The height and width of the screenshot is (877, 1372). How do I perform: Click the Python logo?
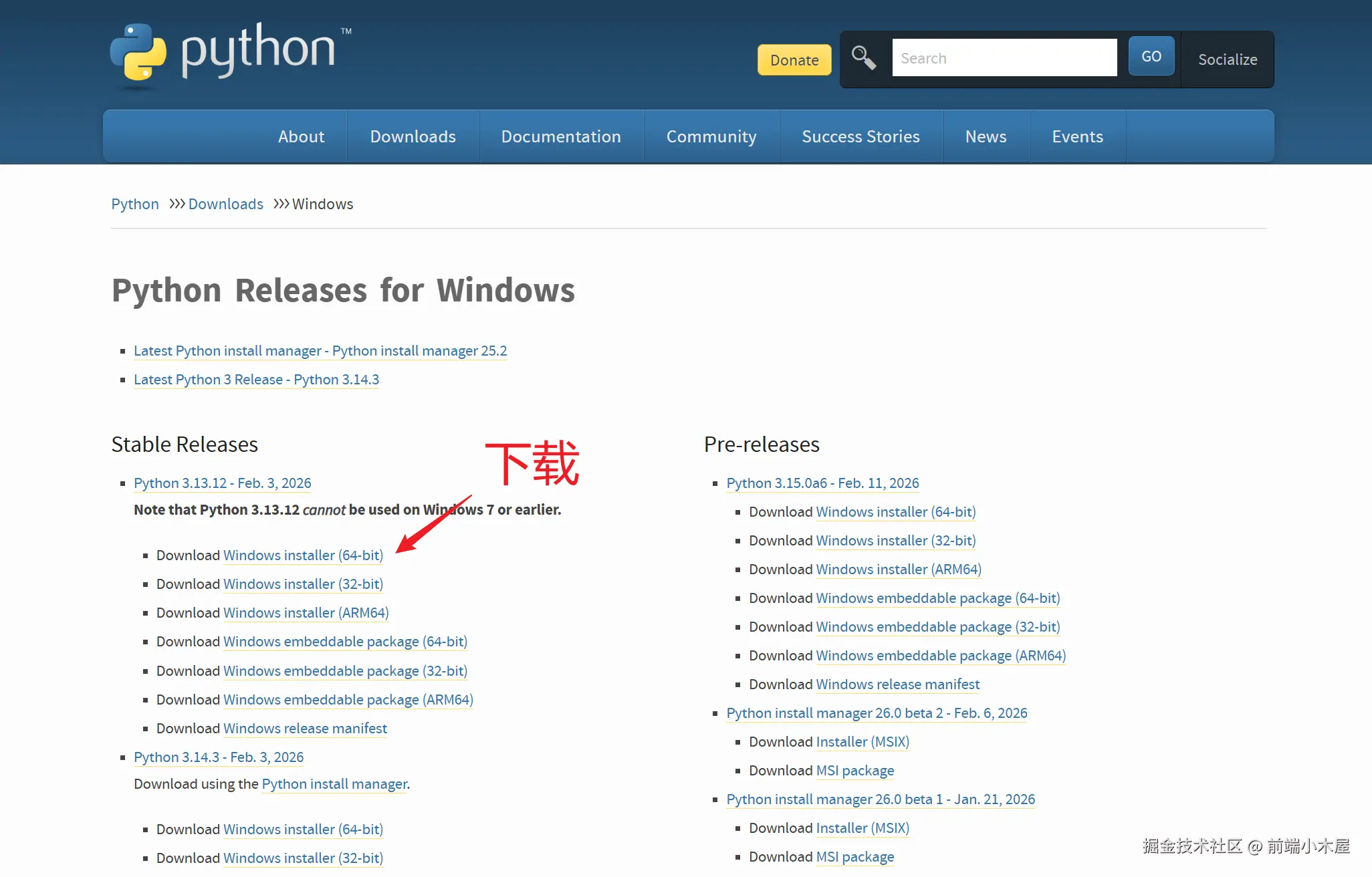231,53
